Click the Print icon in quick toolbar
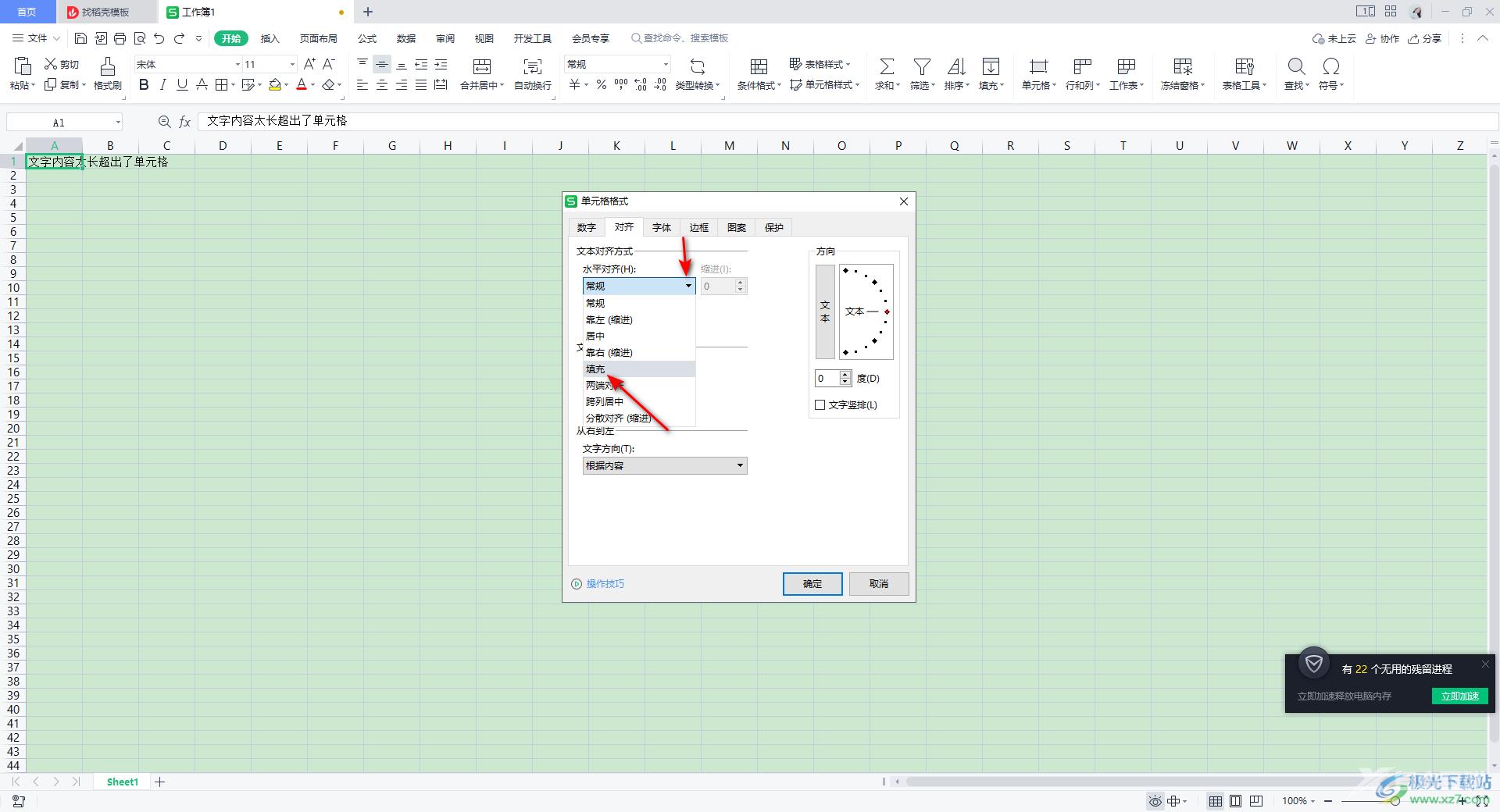 click(x=120, y=38)
